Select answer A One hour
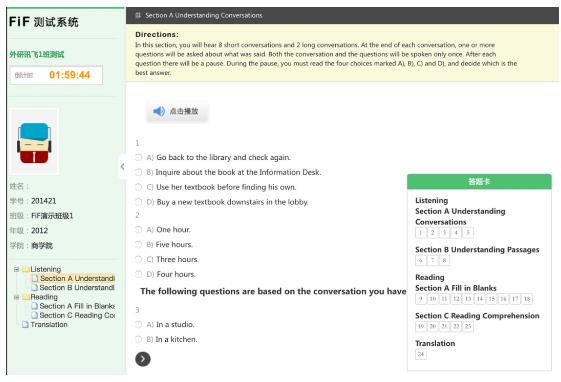 click(x=138, y=230)
